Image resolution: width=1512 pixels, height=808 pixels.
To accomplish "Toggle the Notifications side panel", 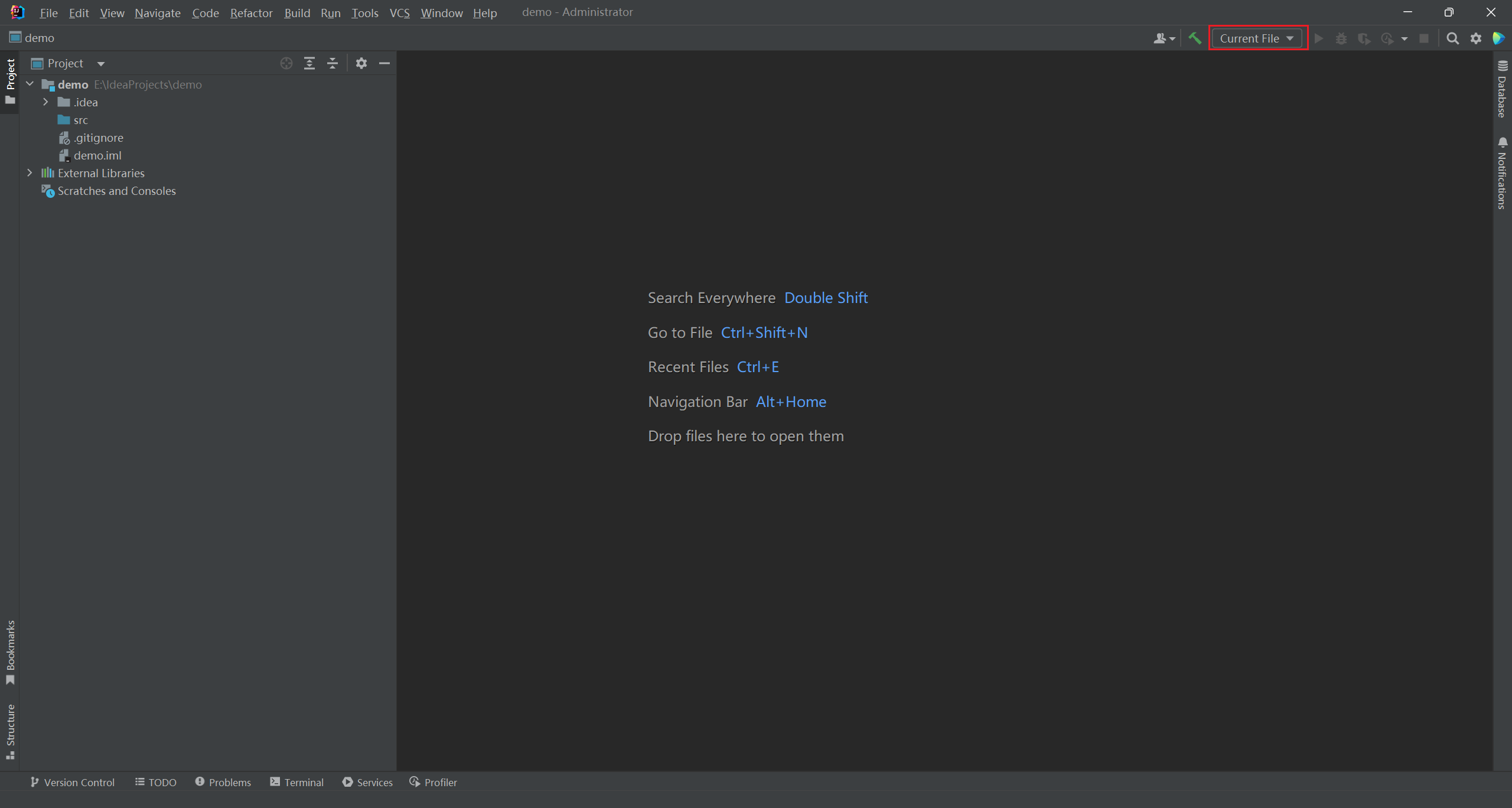I will 1502,174.
